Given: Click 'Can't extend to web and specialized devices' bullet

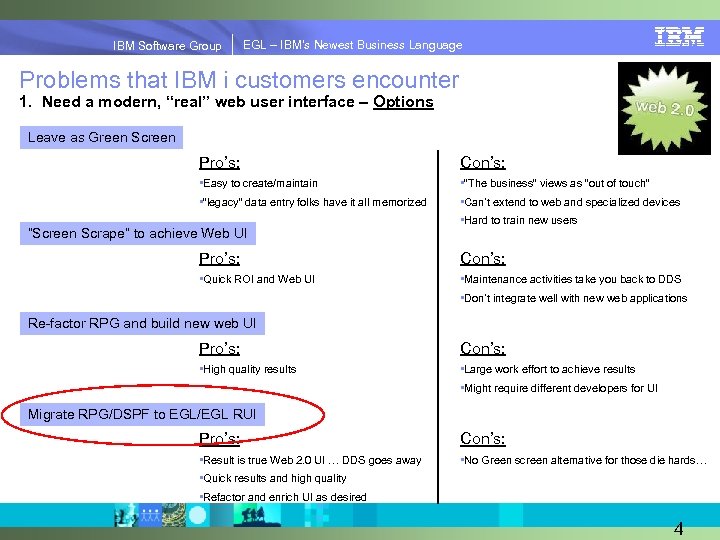Looking at the screenshot, I should point(571,202).
